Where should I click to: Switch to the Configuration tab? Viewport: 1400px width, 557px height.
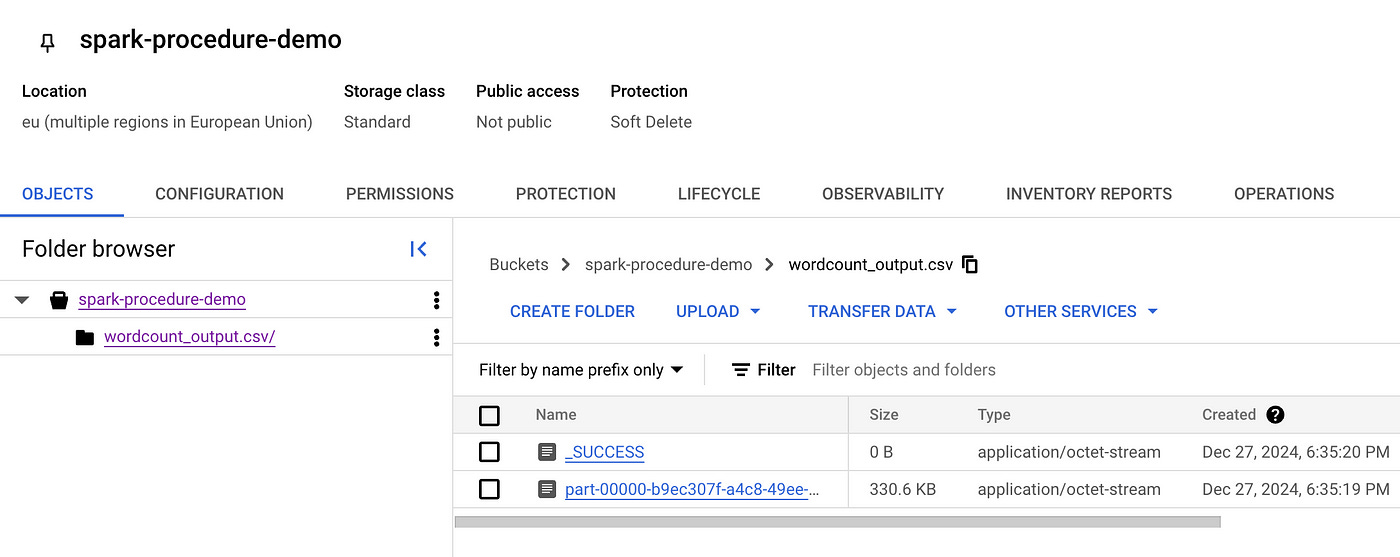pos(219,194)
